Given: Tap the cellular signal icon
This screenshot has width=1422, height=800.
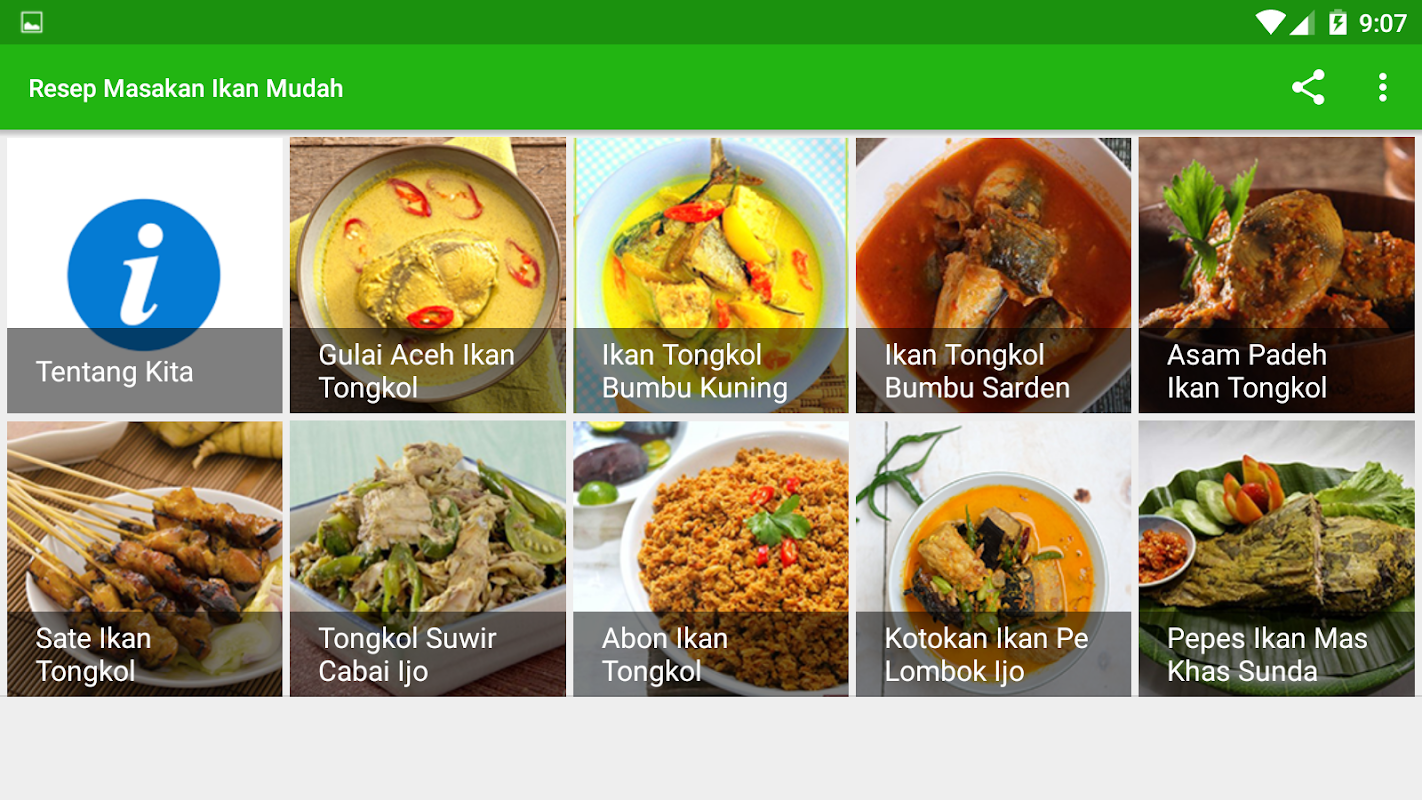Looking at the screenshot, I should click(1302, 22).
